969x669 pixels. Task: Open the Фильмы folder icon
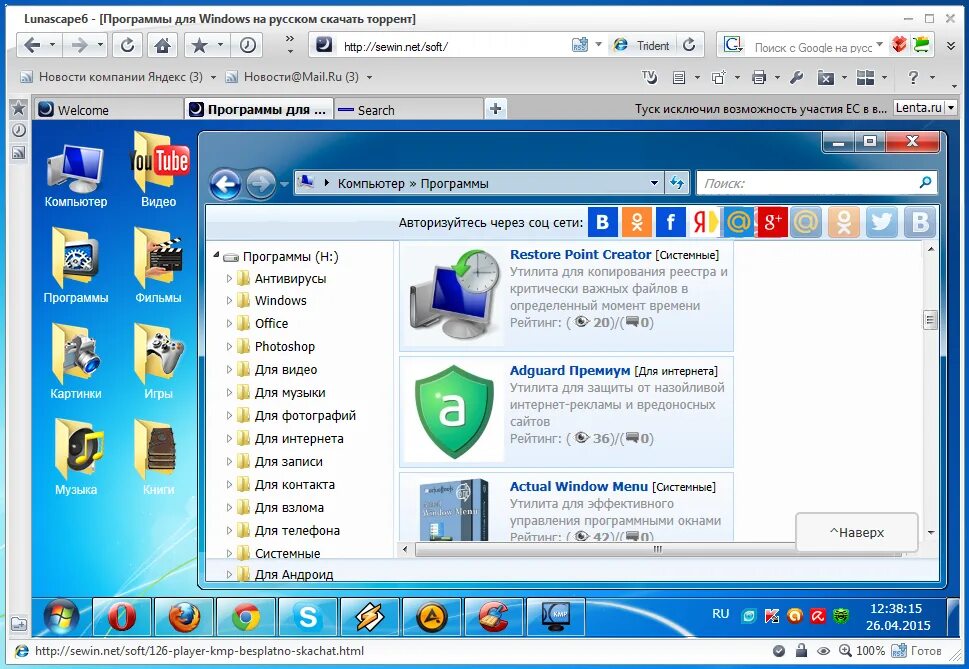(159, 266)
